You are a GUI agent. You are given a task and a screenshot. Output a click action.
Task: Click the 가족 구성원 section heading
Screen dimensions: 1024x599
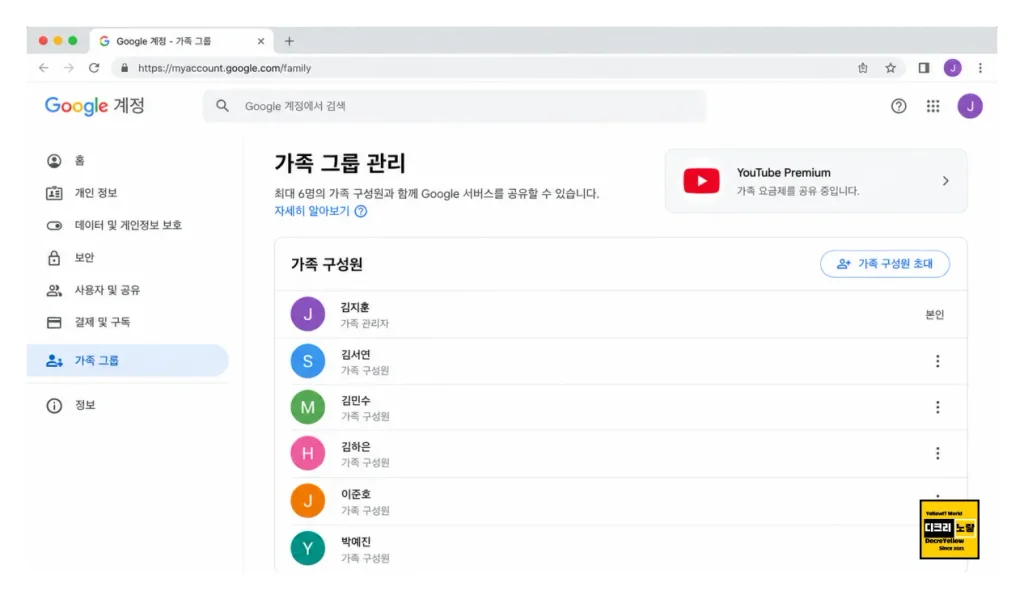pos(327,265)
